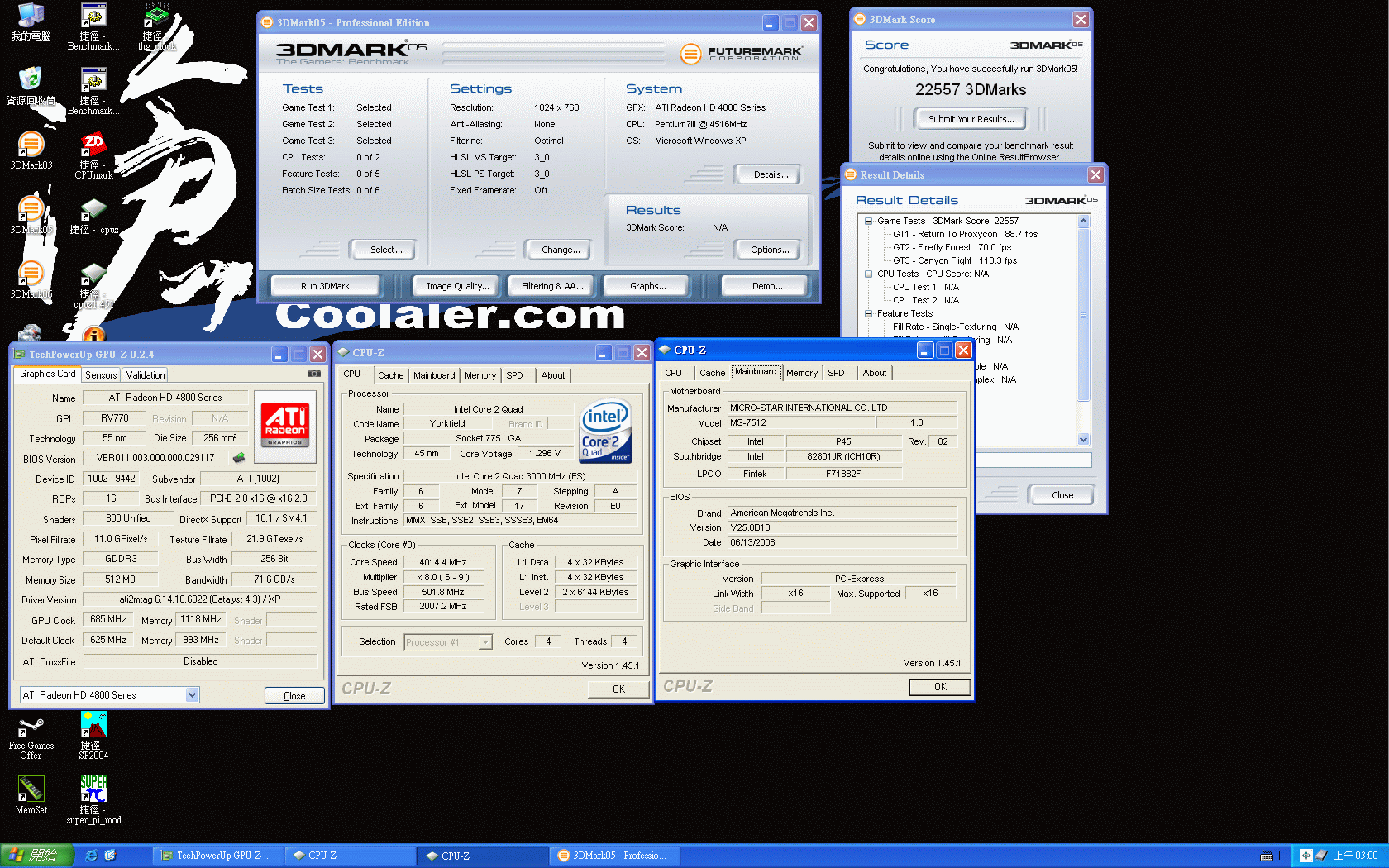
Task: Open the first Internet Explorer quick launch icon
Action: click(x=92, y=856)
